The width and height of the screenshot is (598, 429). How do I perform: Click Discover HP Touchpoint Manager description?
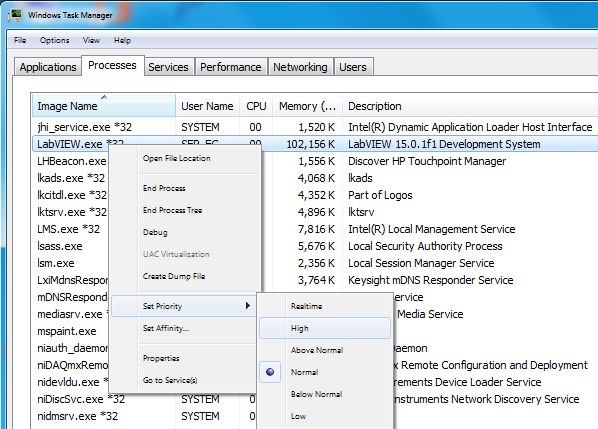point(427,161)
